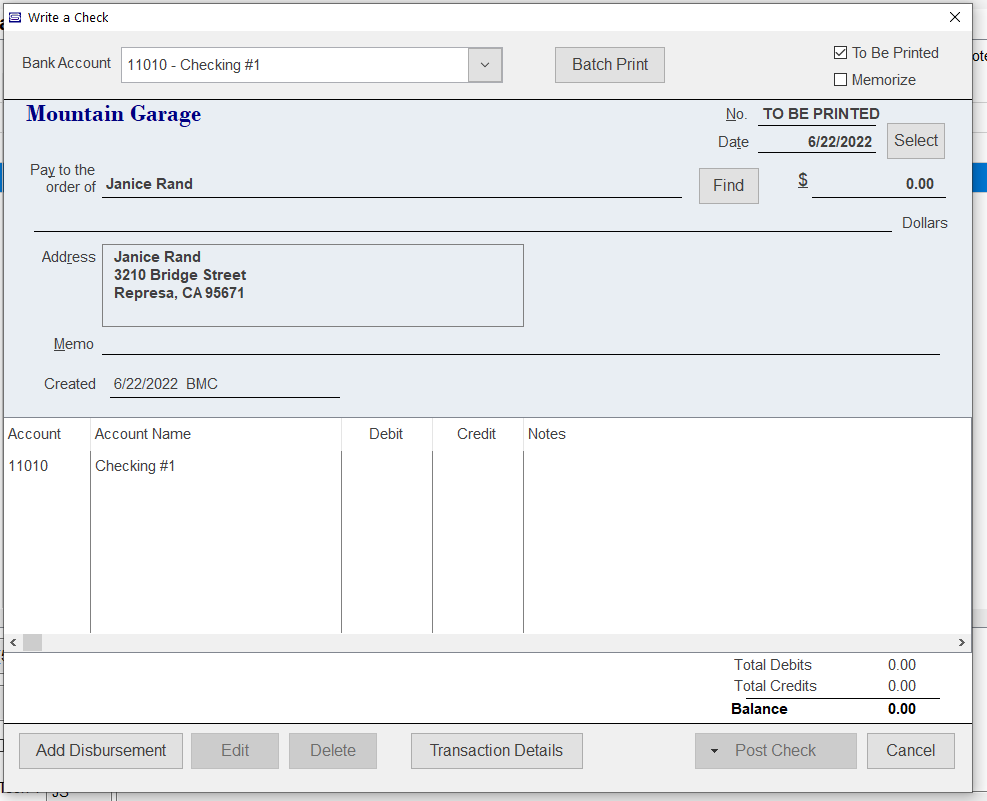The height and width of the screenshot is (801, 987).
Task: Expand the Post Check dropdown arrow
Action: tap(714, 751)
